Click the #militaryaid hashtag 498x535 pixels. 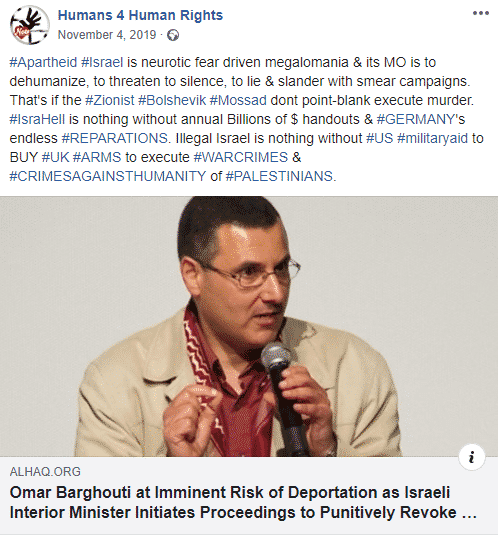[x=433, y=138]
